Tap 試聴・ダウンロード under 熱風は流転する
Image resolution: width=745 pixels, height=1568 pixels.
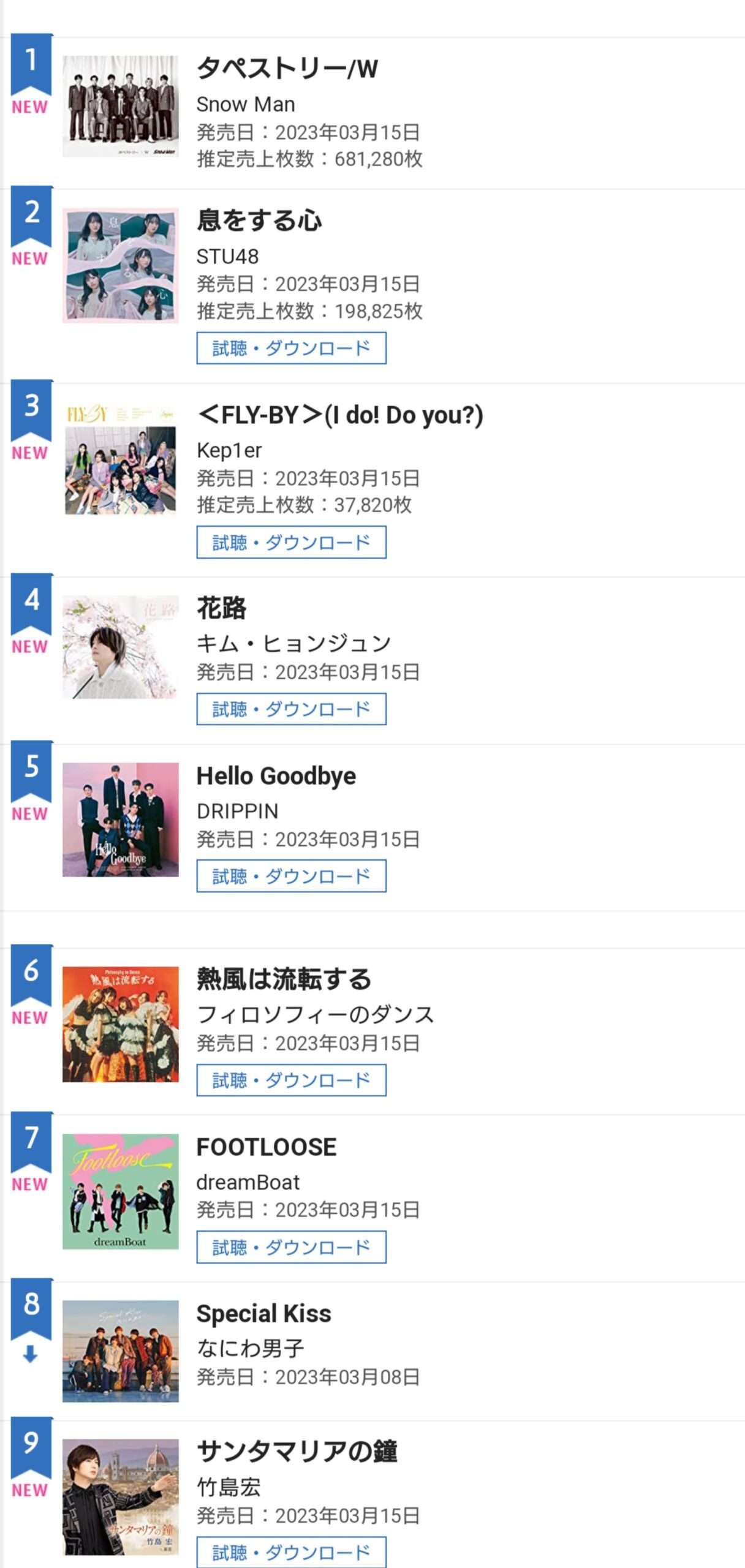(x=291, y=1080)
